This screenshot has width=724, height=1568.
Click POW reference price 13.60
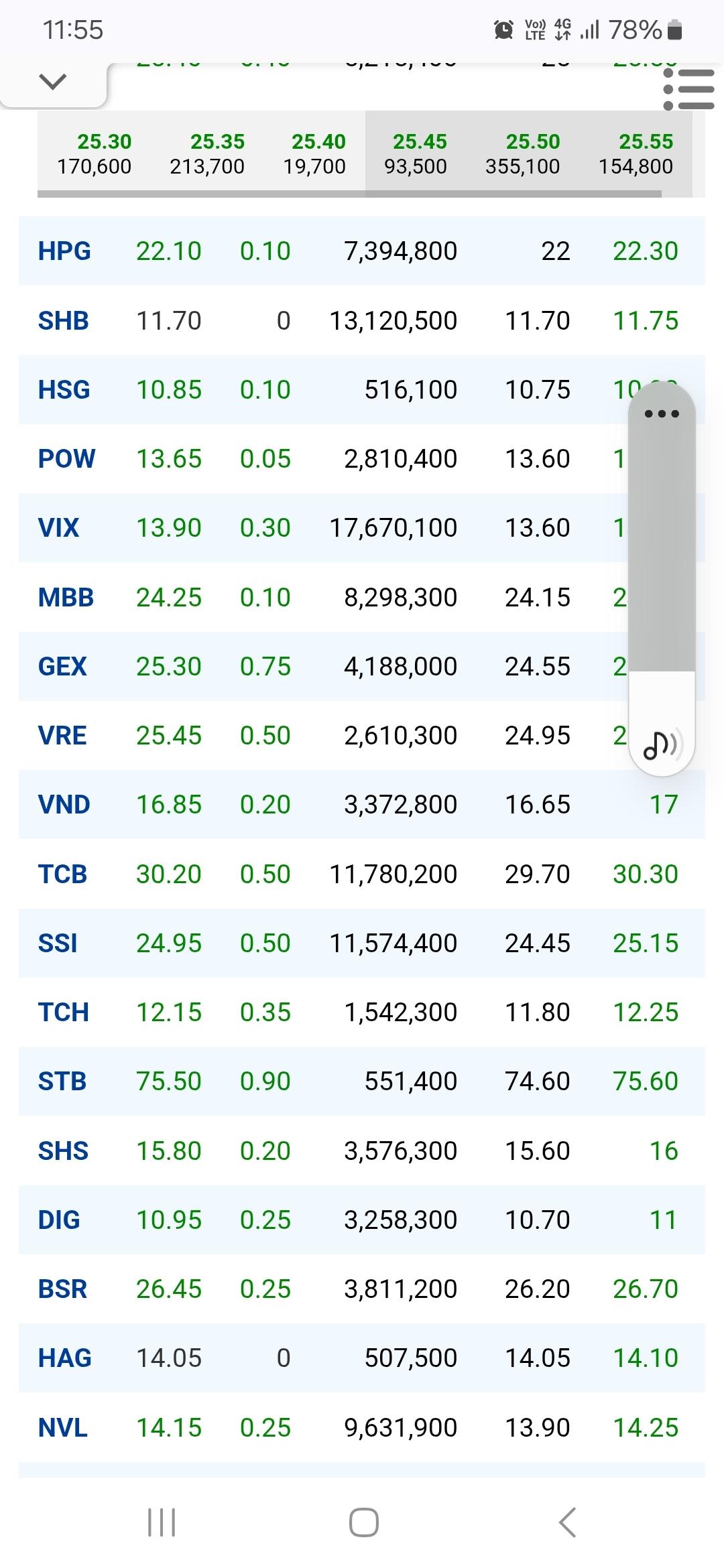(538, 459)
